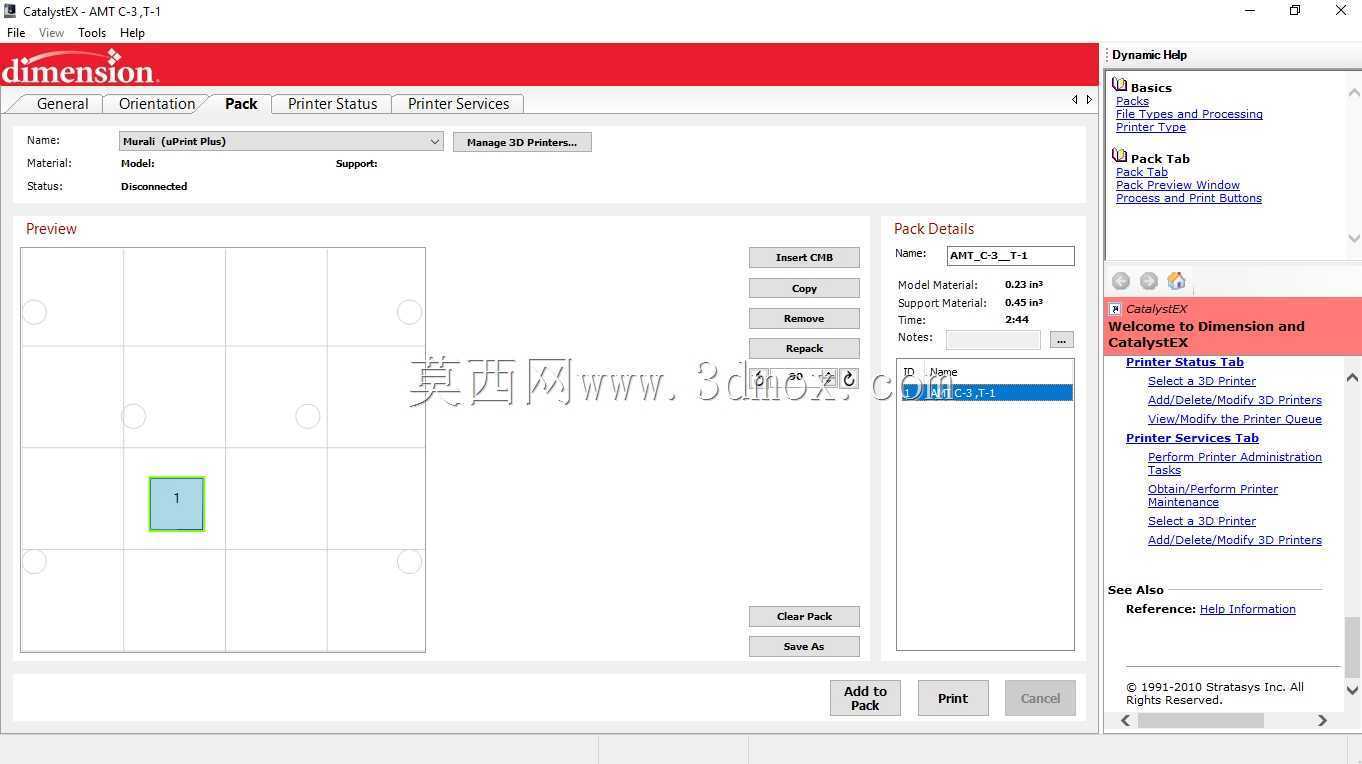Click the 2:44 time value
Viewport: 1362px width, 764px height.
tap(1017, 320)
